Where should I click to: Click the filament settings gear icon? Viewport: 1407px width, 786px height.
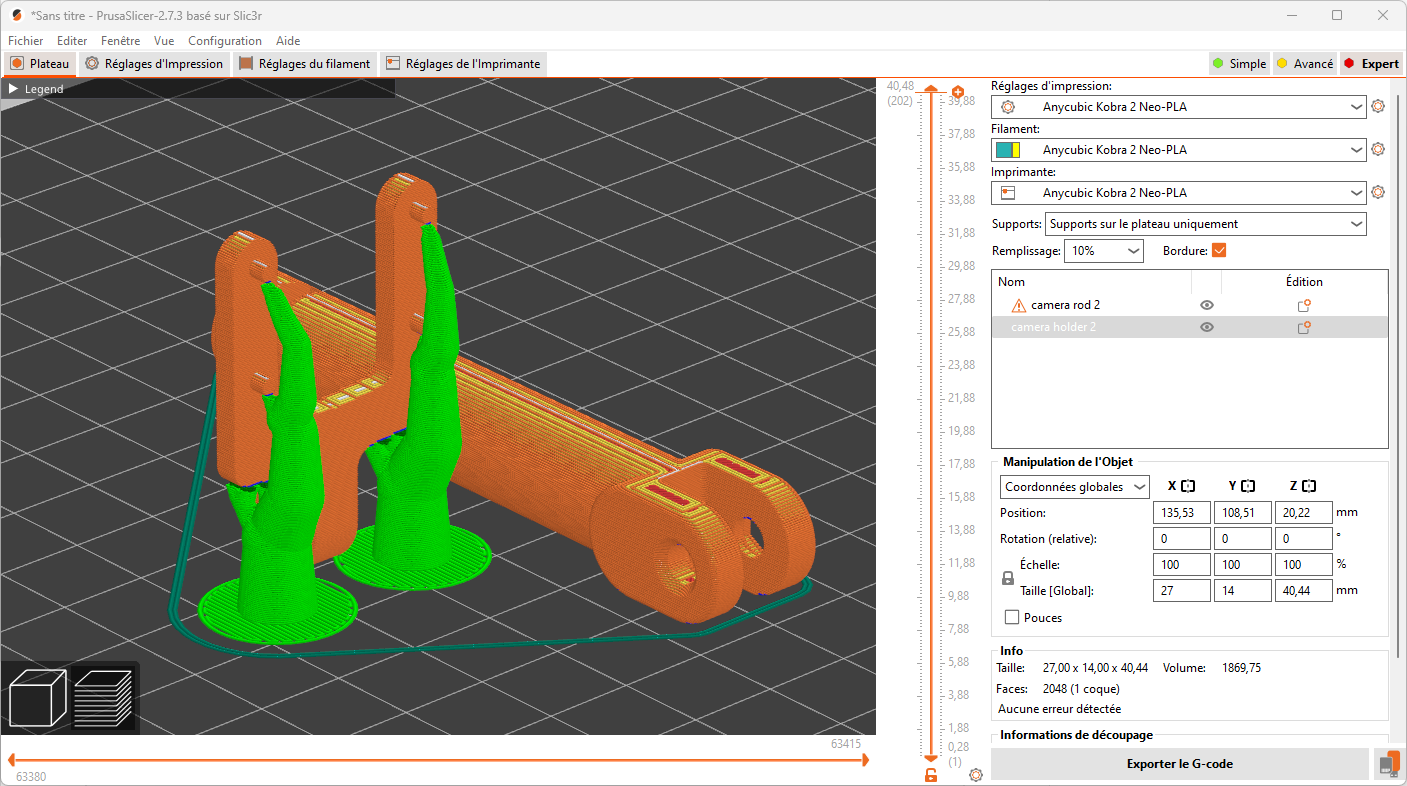pyautogui.click(x=1378, y=148)
